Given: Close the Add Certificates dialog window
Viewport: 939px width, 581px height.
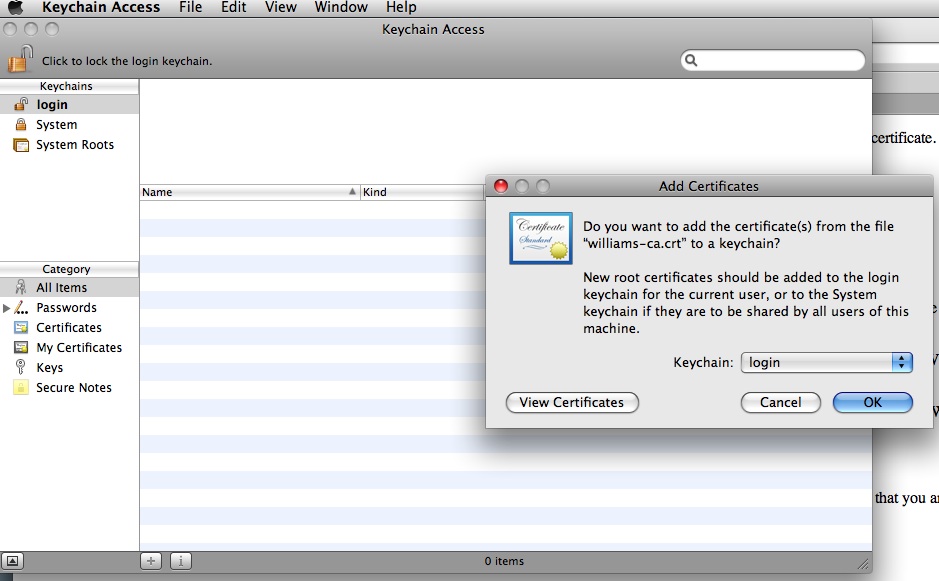Looking at the screenshot, I should tap(501, 186).
